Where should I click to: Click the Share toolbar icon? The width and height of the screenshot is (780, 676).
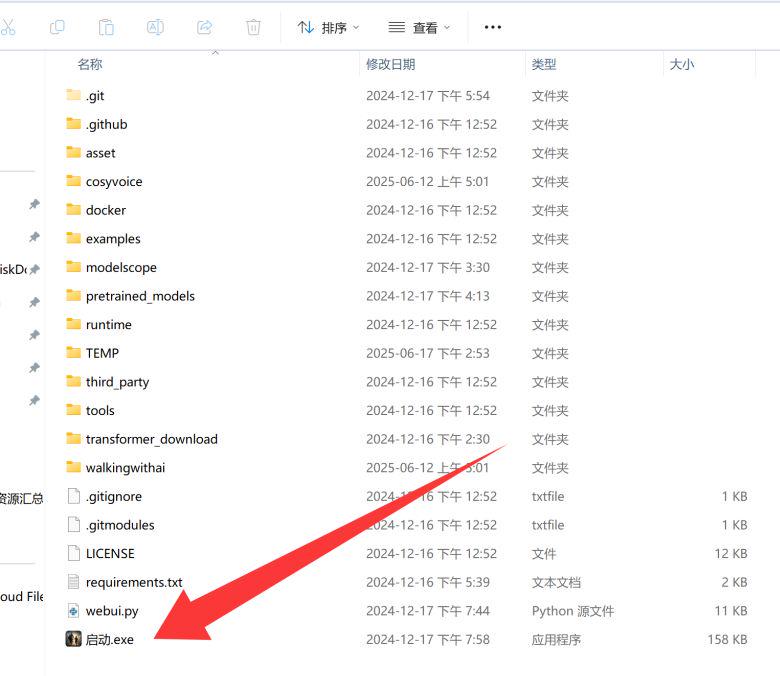204,27
